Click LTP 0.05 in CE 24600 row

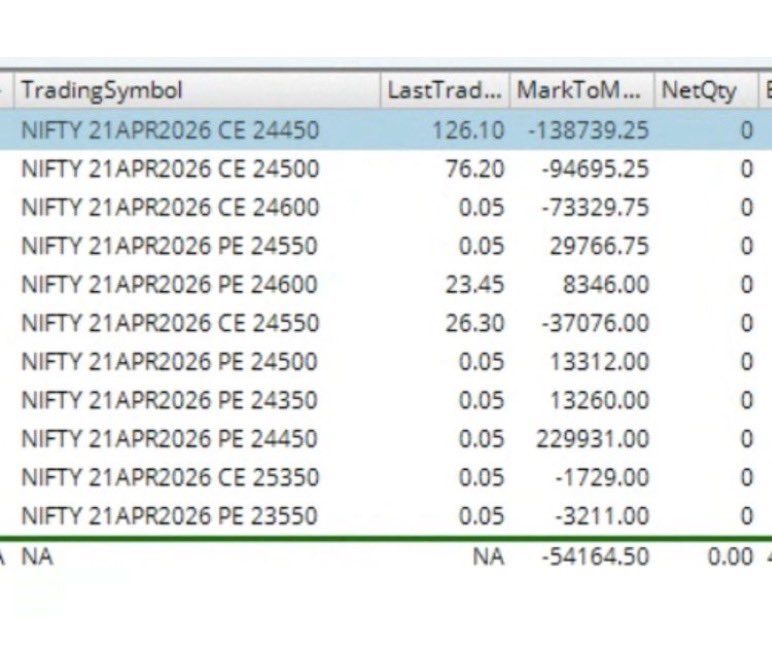pos(482,207)
